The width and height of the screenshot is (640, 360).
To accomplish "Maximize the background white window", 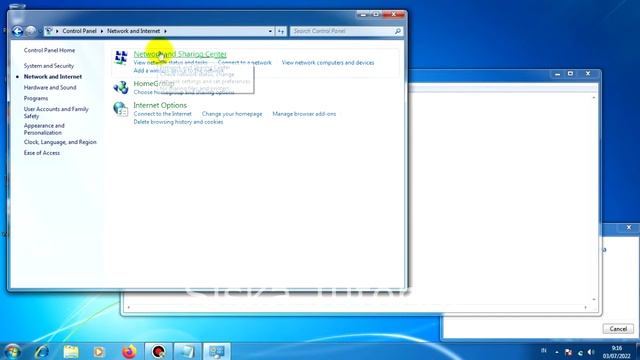I will pos(570,74).
